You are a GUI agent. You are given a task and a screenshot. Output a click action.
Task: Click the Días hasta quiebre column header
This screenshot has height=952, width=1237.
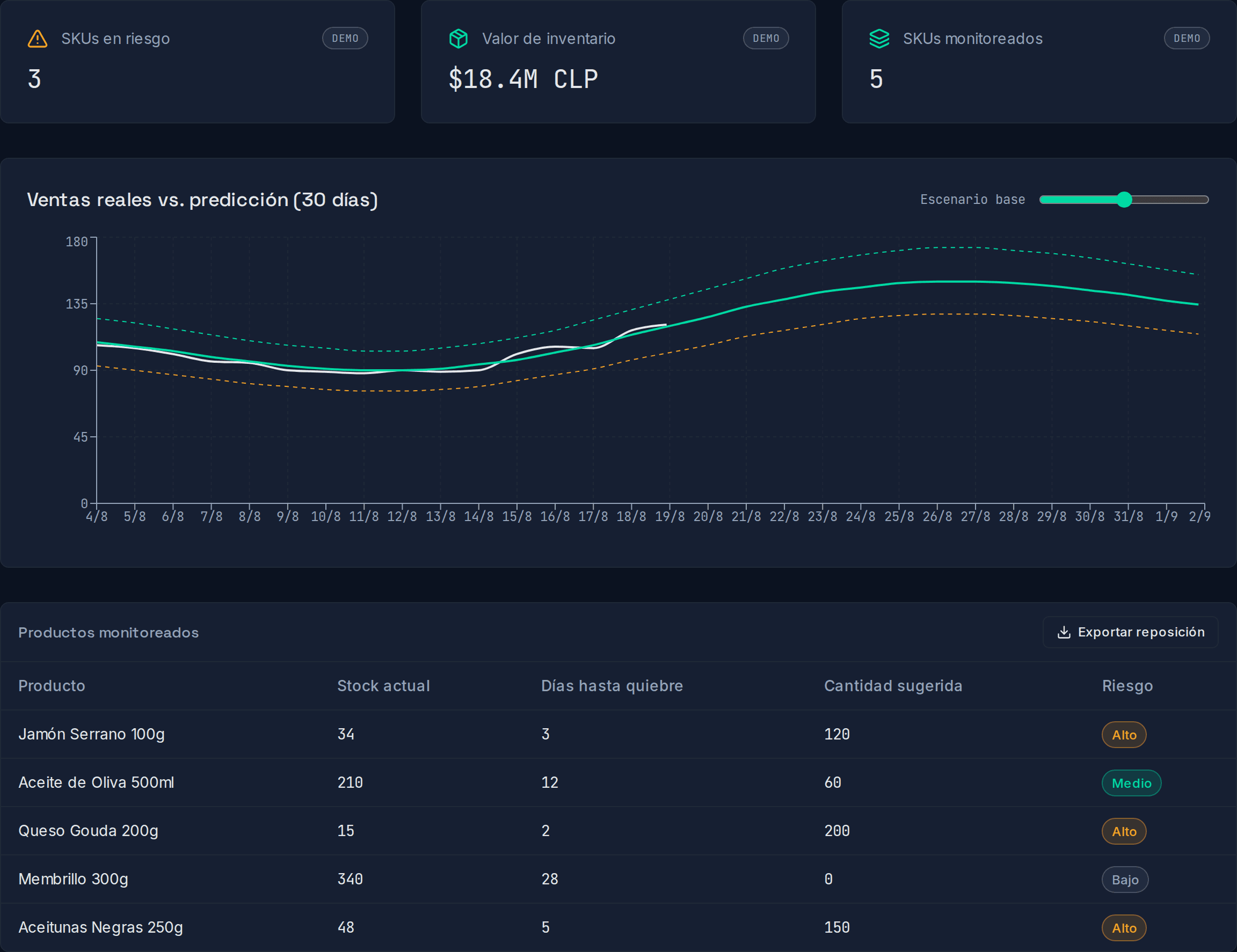coord(612,685)
